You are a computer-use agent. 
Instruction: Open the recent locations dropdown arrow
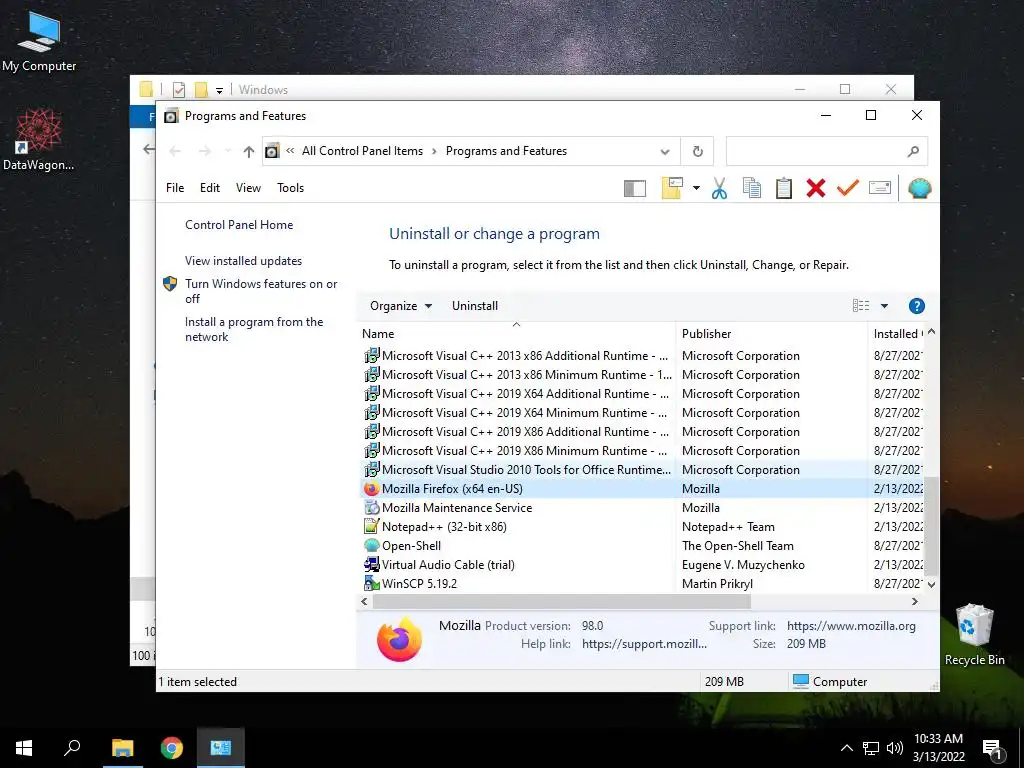coord(227,152)
